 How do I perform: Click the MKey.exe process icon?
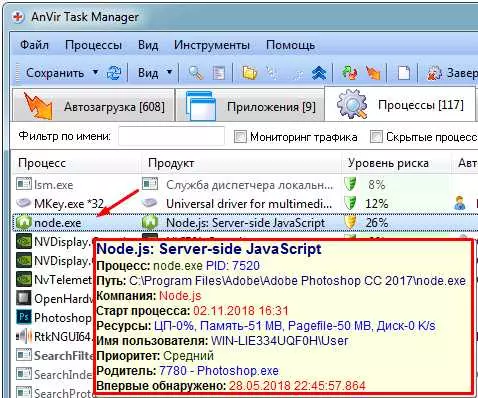(x=23, y=203)
